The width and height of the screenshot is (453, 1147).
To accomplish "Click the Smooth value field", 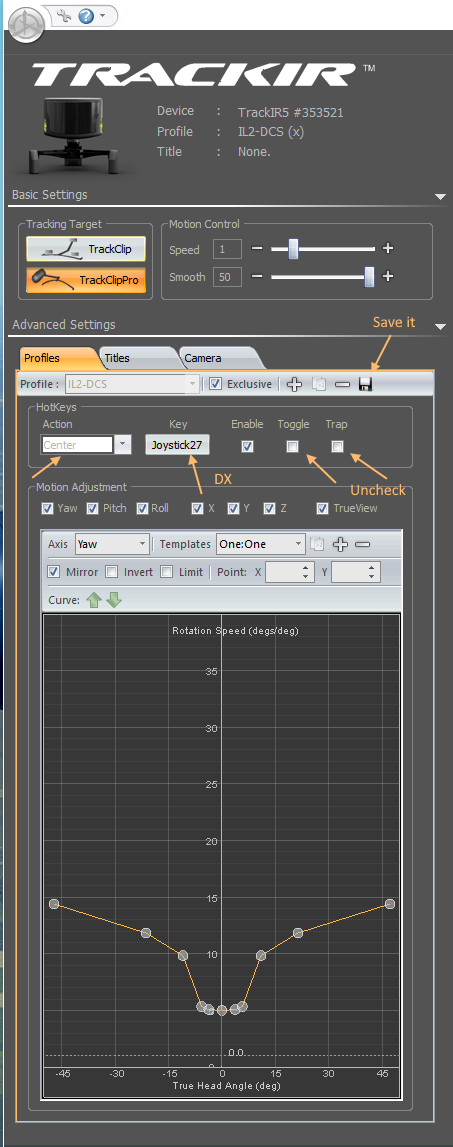I will point(228,277).
